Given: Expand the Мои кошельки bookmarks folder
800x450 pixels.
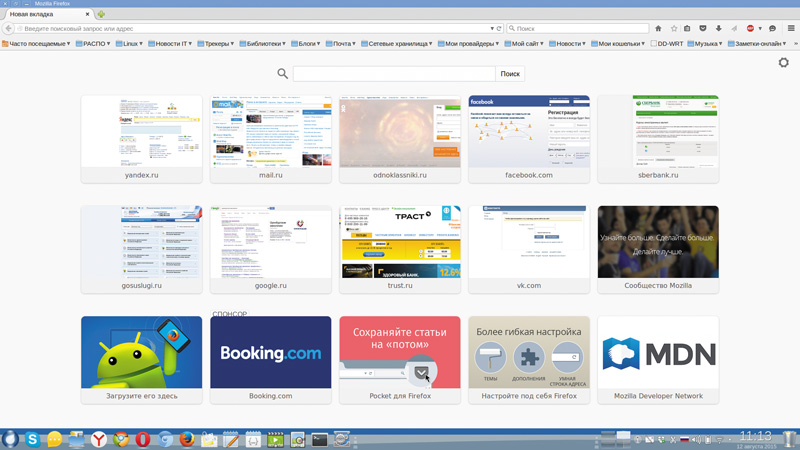Looking at the screenshot, I should 618,44.
